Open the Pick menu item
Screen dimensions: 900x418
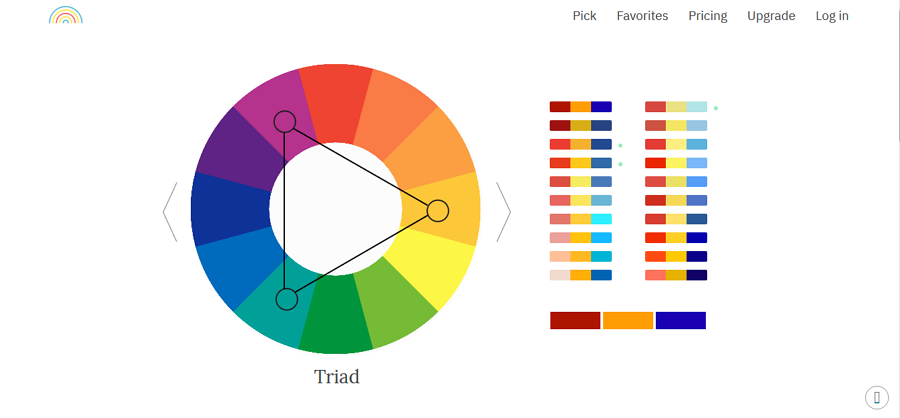coord(584,16)
